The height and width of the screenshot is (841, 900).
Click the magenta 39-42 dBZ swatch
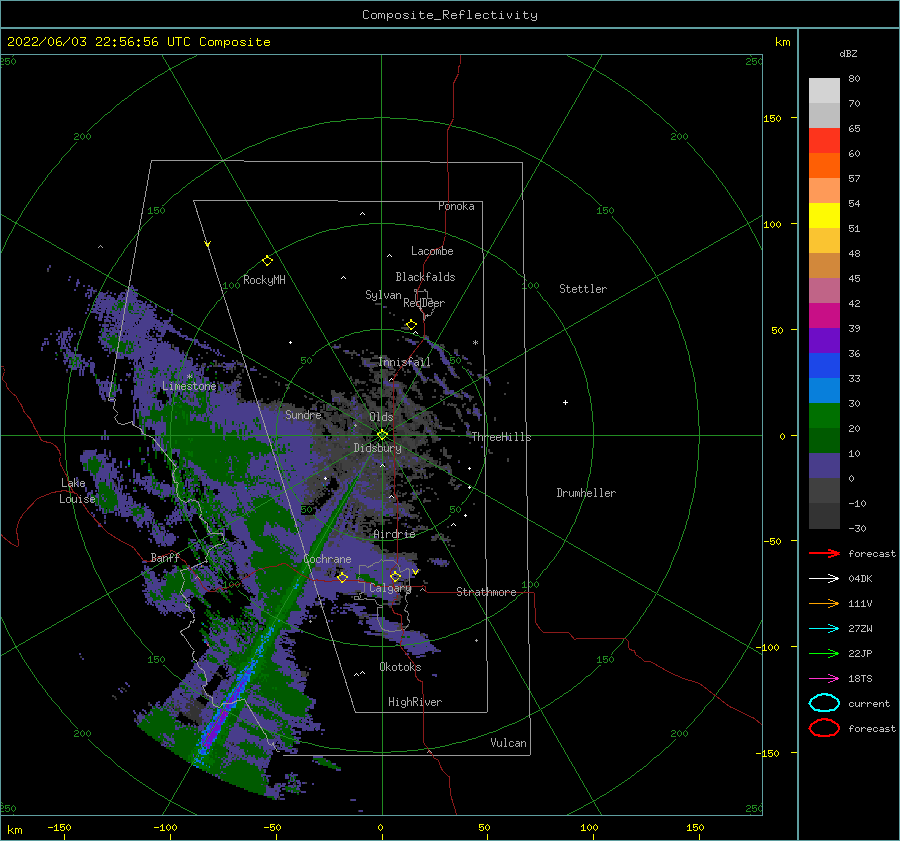pos(824,316)
